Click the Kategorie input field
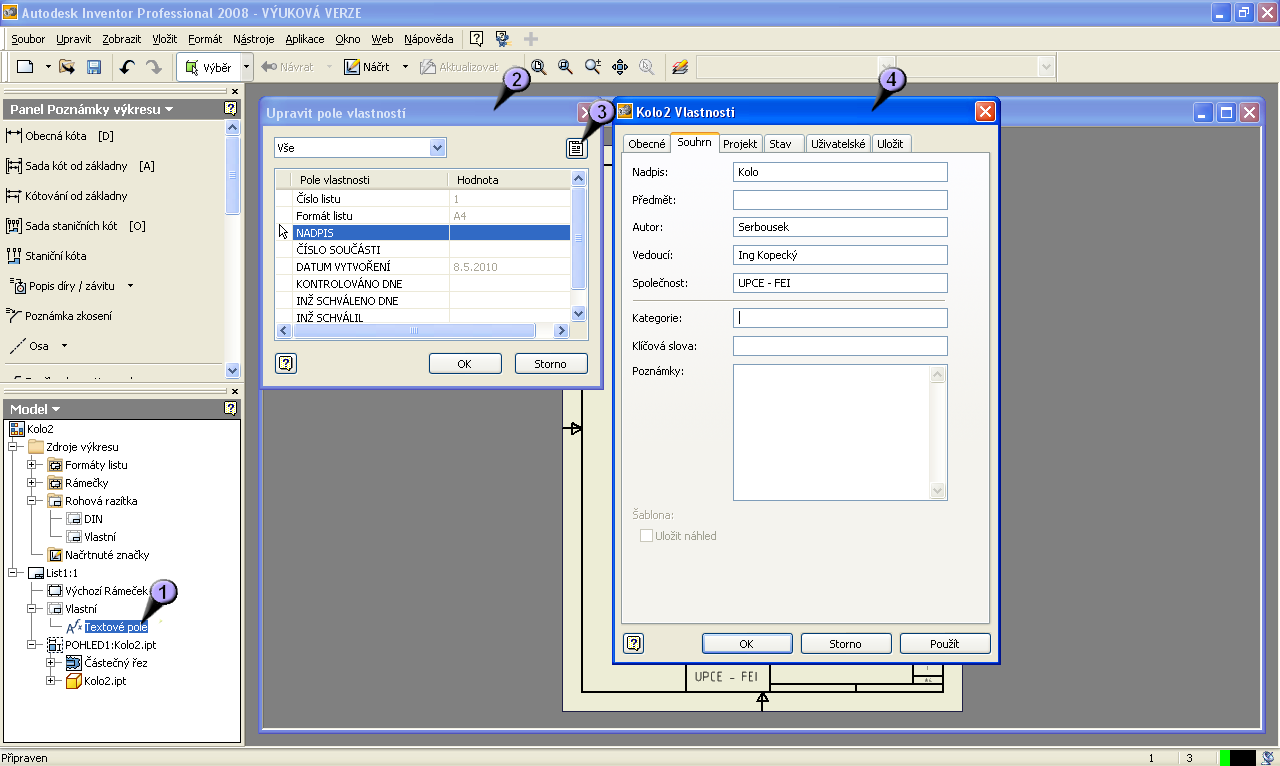The image size is (1280, 766). [839, 318]
